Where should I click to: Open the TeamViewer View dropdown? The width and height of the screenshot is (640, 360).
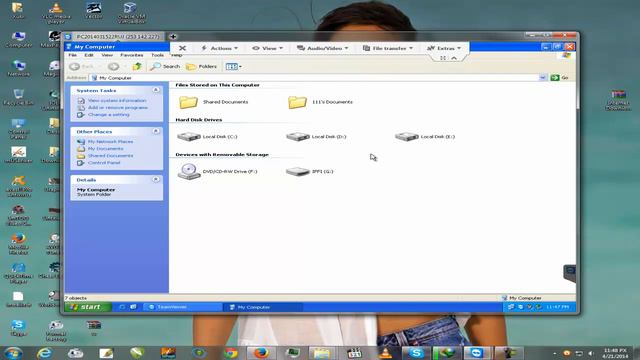[267, 48]
